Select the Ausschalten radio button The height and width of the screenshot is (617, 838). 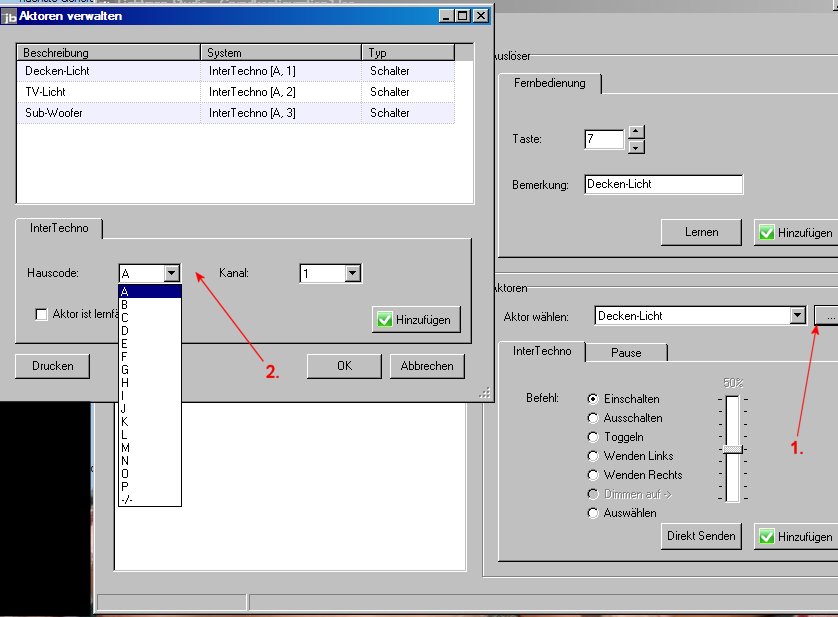click(x=594, y=418)
